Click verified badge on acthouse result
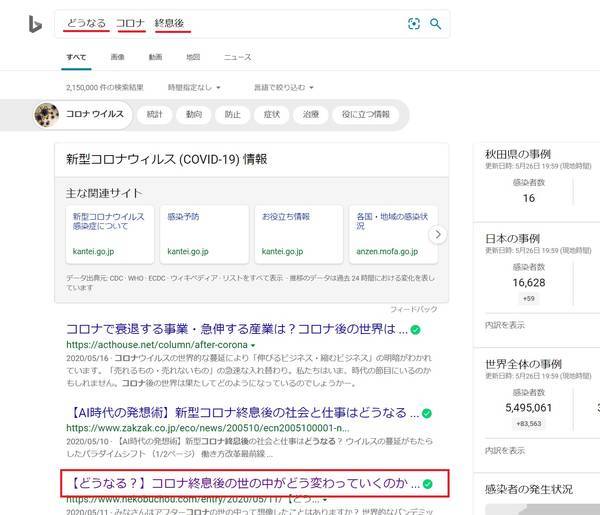This screenshot has height=515, width=600. pos(415,329)
